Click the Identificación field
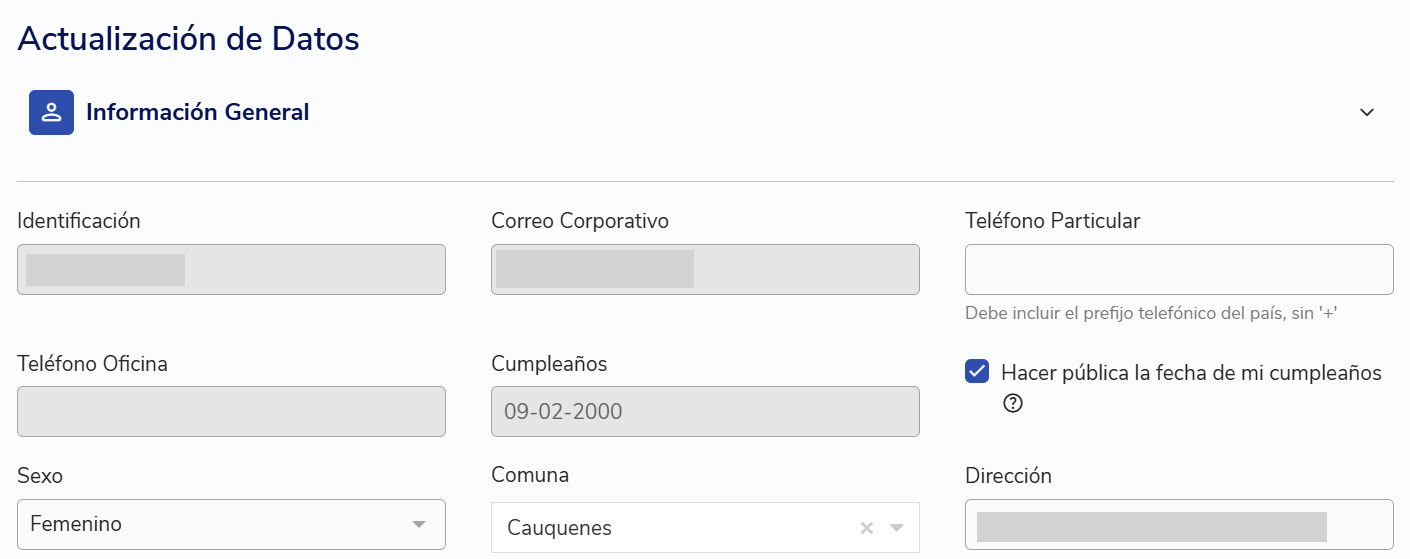This screenshot has width=1410, height=559. (x=231, y=270)
